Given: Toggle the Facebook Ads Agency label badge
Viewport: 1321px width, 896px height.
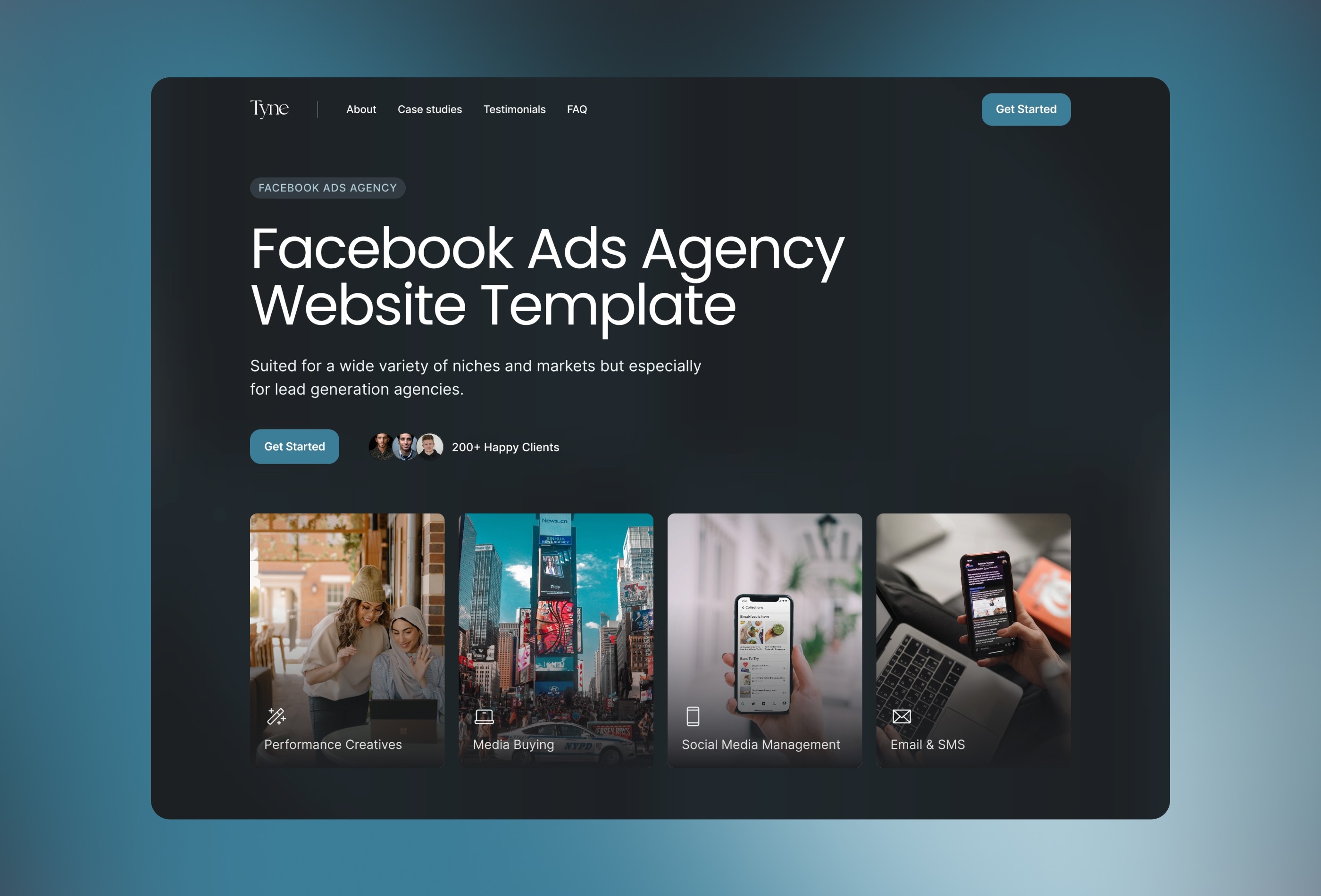Looking at the screenshot, I should click(327, 187).
